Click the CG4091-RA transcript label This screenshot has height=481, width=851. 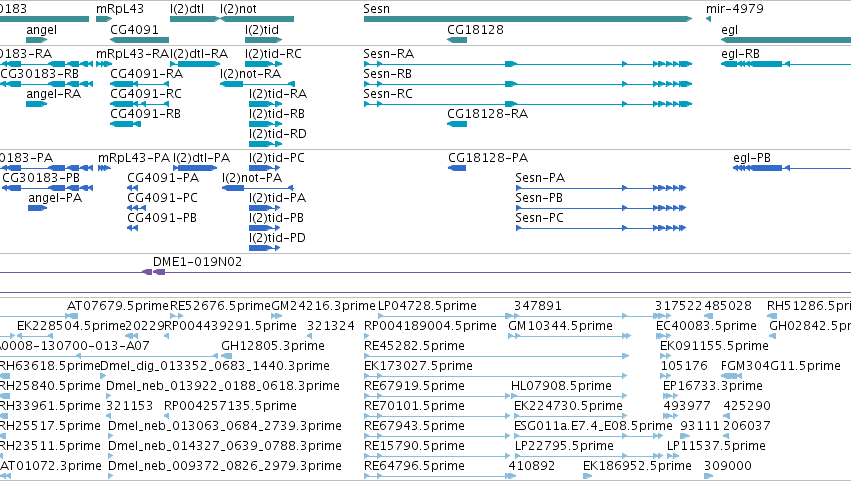click(147, 74)
